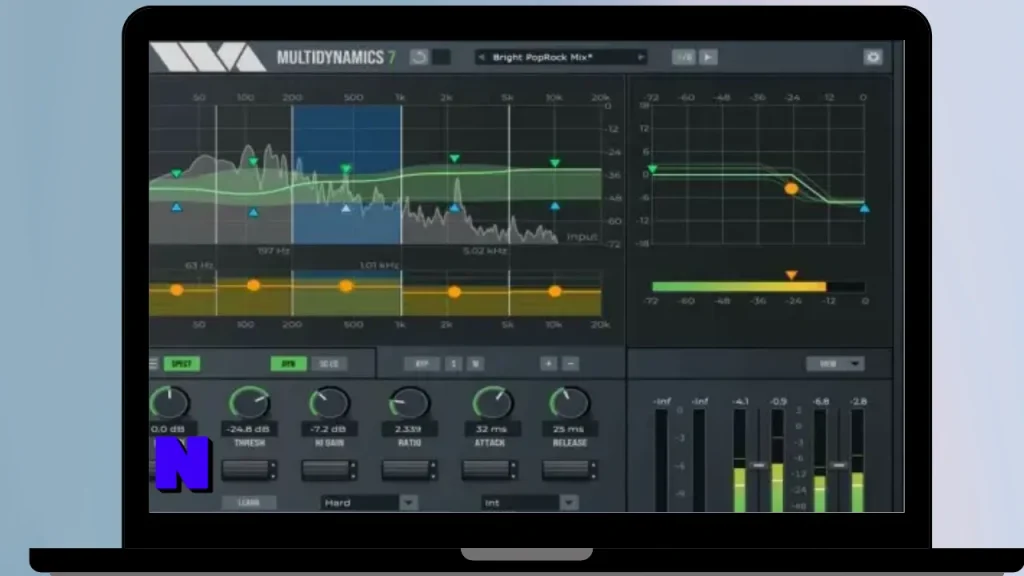Click orange gain dot in 1k–5k band
The width and height of the screenshot is (1024, 576).
(x=455, y=292)
